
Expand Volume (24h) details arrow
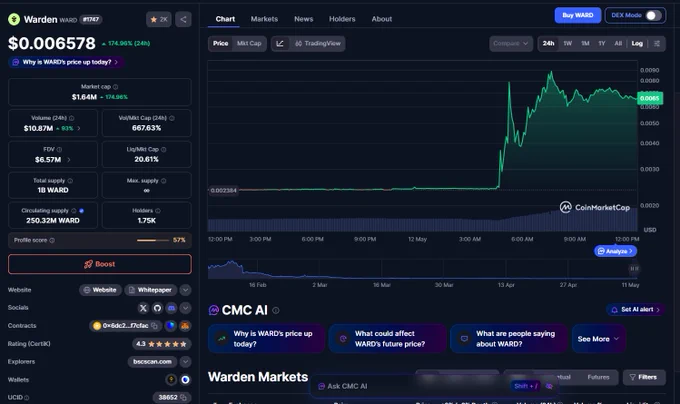point(79,128)
